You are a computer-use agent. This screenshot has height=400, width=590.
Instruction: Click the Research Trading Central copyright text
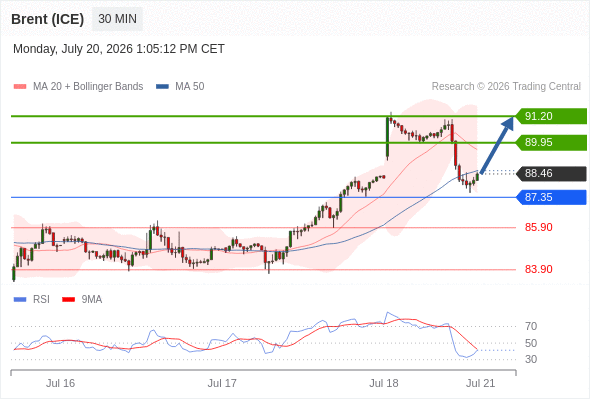click(x=506, y=87)
